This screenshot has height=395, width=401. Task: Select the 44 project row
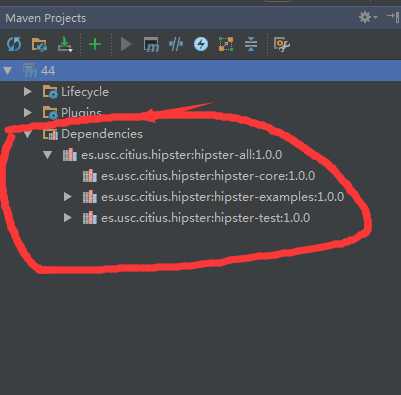click(200, 71)
